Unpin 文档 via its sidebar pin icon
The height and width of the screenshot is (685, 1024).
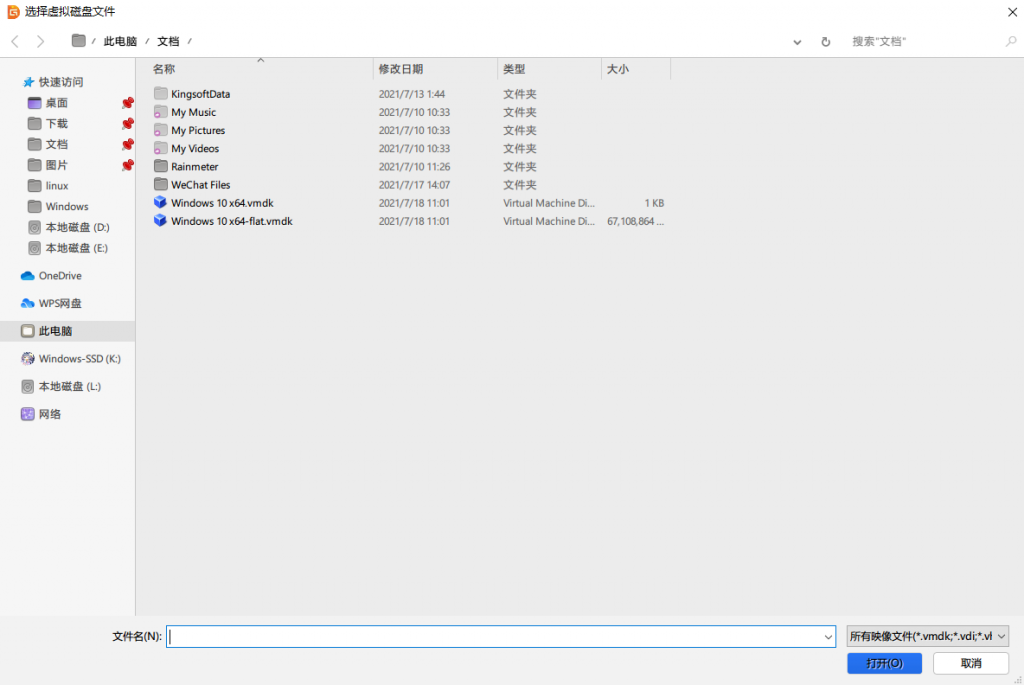tap(128, 144)
